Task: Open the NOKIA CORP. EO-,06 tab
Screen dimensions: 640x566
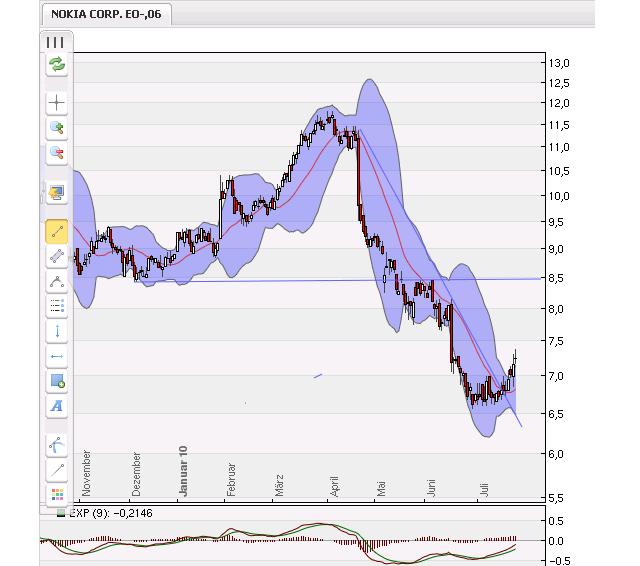Action: coord(106,14)
